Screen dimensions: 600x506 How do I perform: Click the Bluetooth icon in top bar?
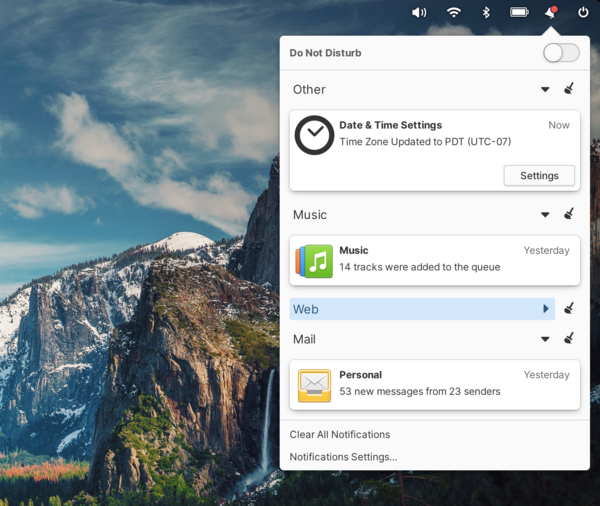coord(486,12)
